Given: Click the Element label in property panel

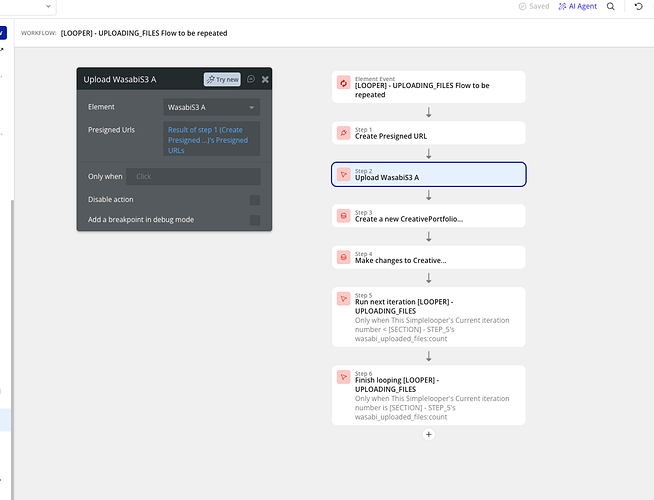Looking at the screenshot, I should click(101, 107).
